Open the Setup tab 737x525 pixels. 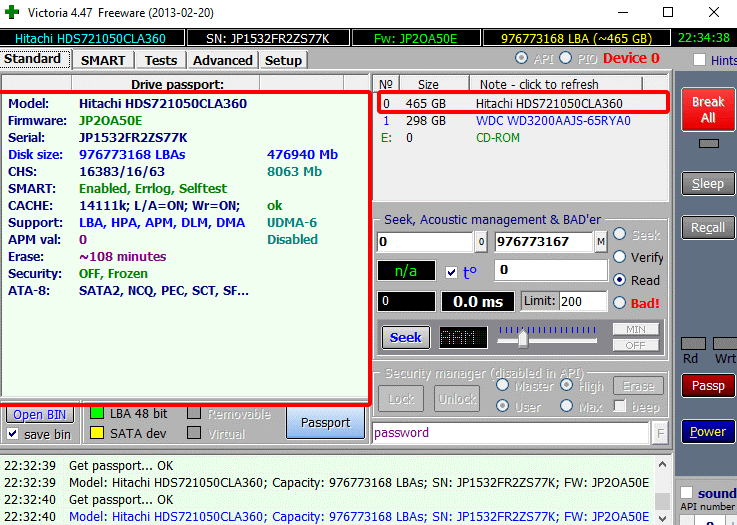pyautogui.click(x=283, y=61)
